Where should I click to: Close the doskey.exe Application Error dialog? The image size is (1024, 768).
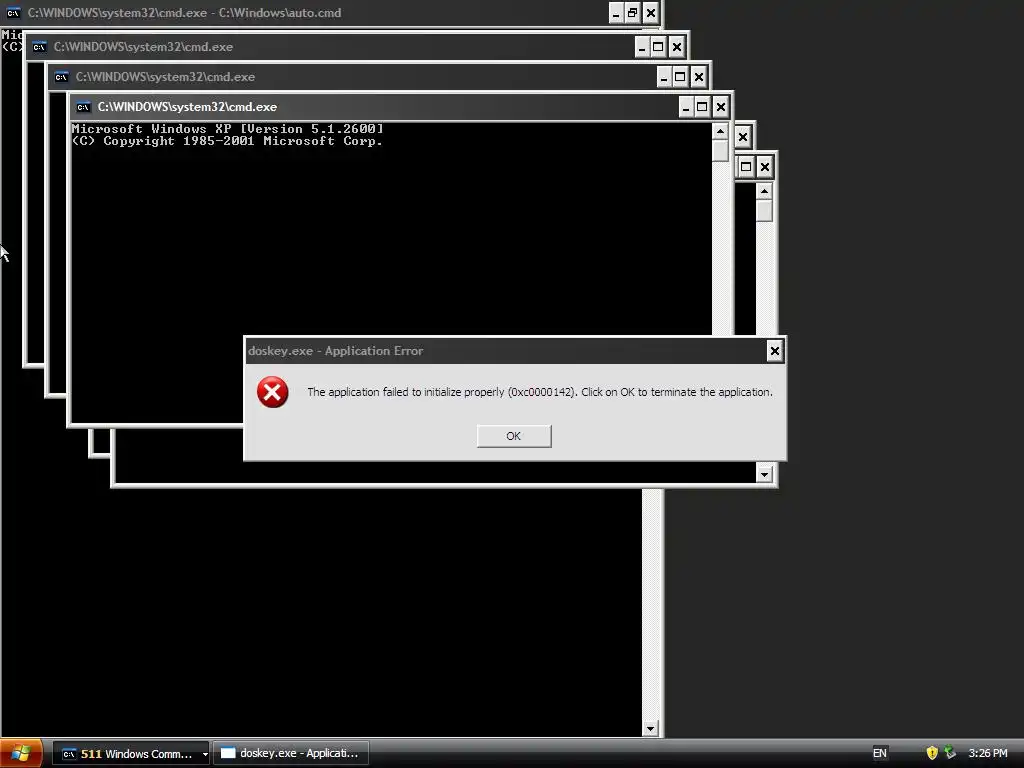pos(775,351)
